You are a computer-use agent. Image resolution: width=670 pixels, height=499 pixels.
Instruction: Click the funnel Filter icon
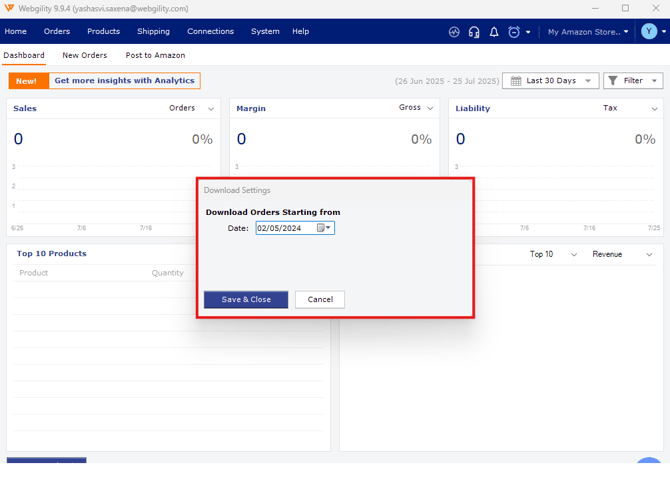(x=615, y=81)
